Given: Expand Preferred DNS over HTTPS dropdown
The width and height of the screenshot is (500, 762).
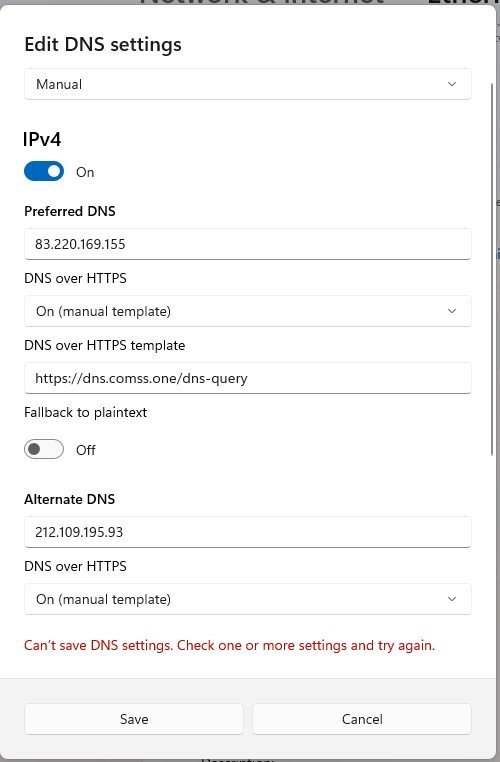Looking at the screenshot, I should click(247, 311).
